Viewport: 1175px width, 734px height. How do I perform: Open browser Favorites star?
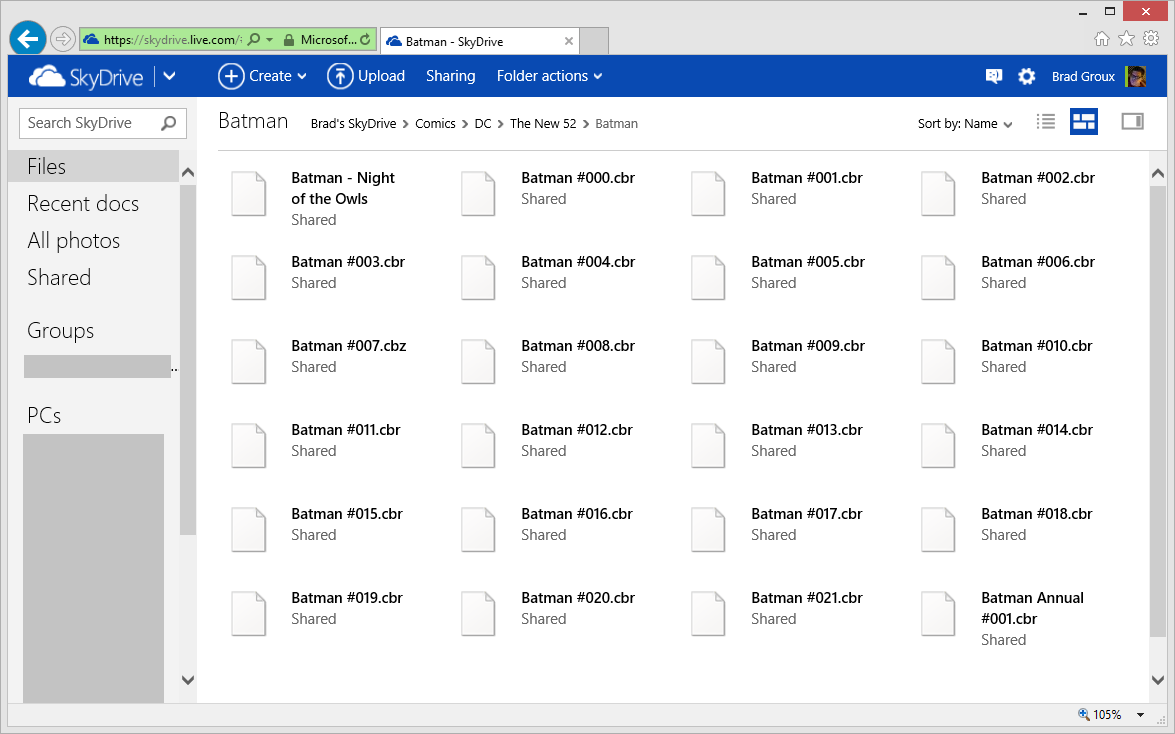[x=1126, y=39]
